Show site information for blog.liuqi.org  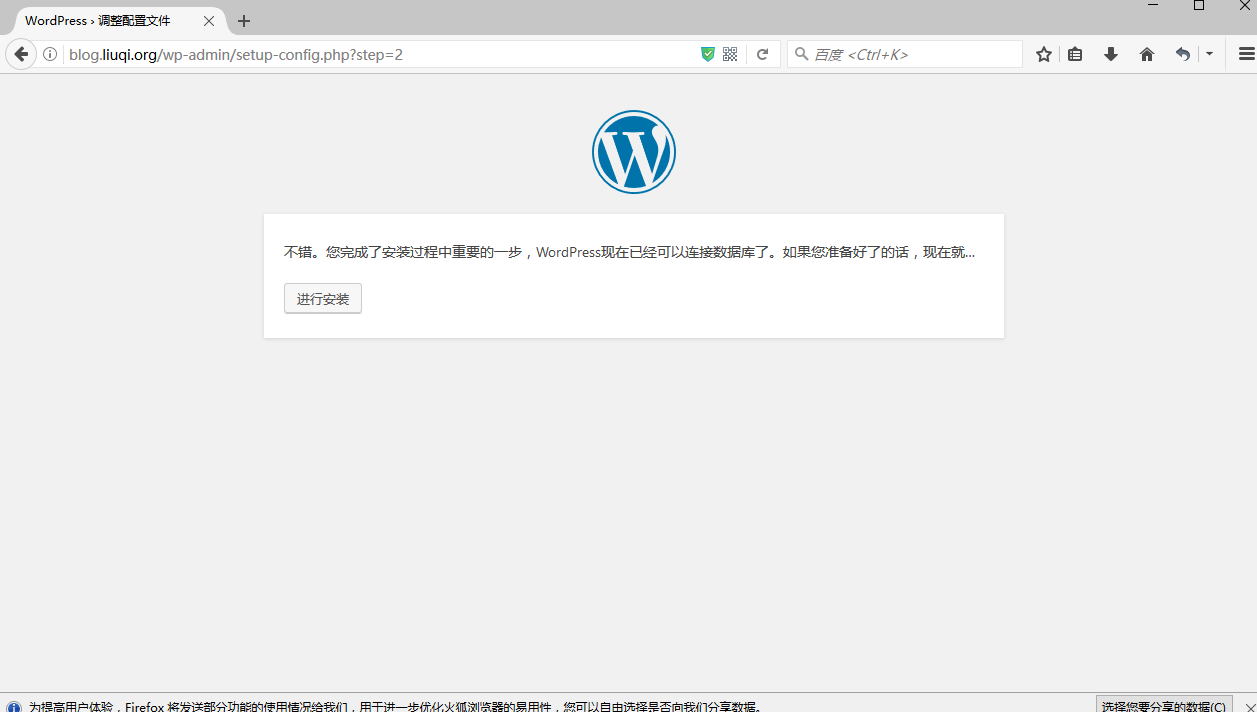(x=50, y=55)
